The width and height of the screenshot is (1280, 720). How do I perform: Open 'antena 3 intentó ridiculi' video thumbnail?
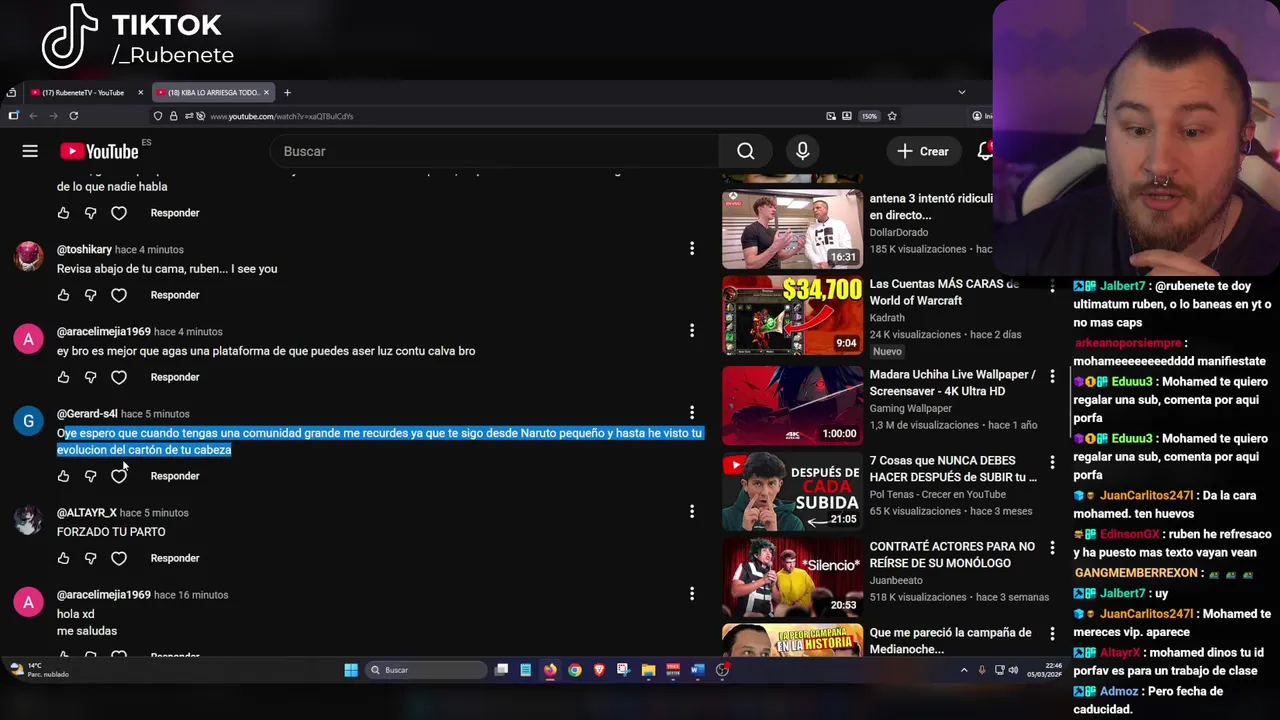click(x=792, y=230)
